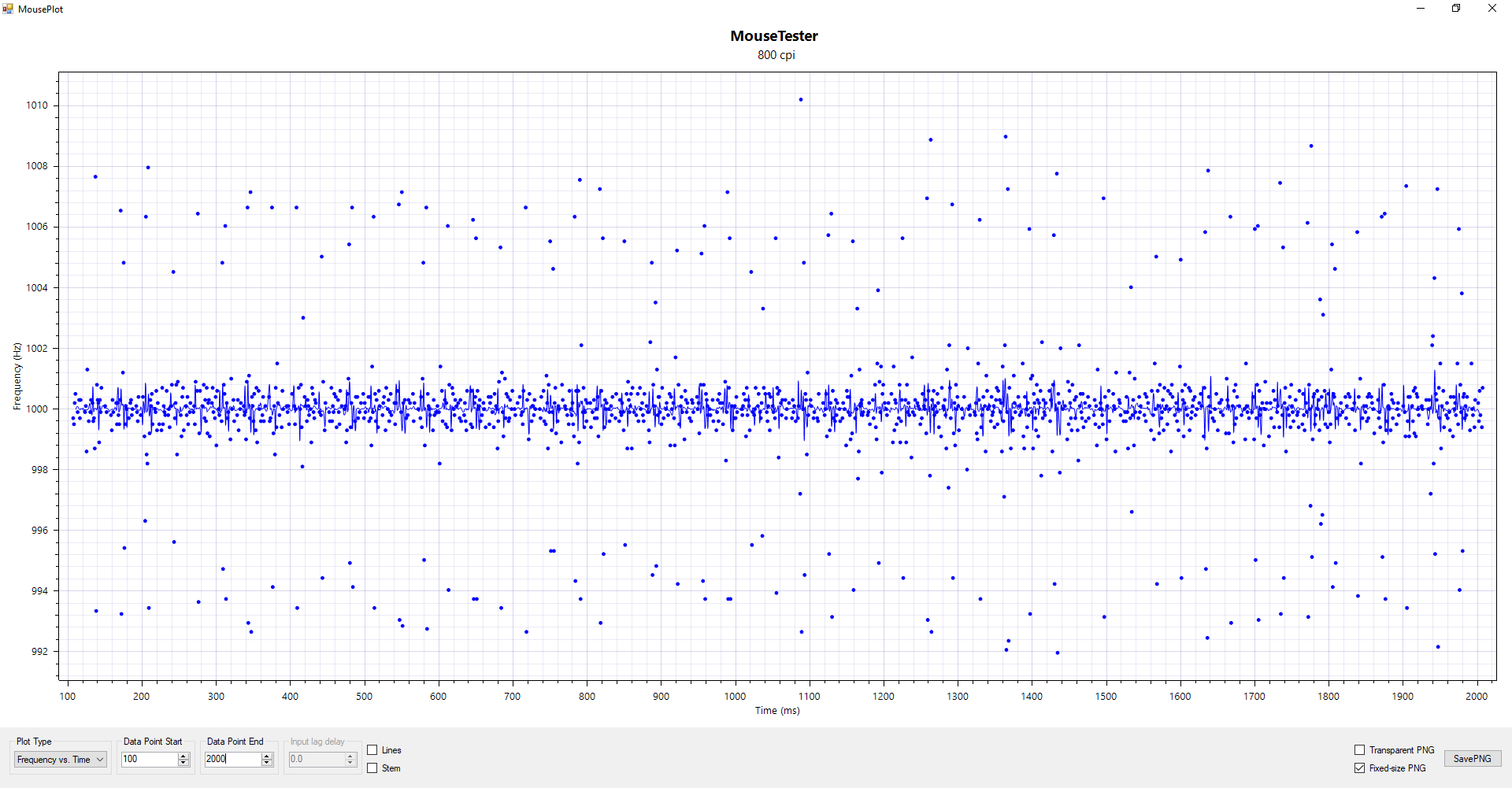
Task: Click the MouseTester chart title
Action: tap(774, 36)
